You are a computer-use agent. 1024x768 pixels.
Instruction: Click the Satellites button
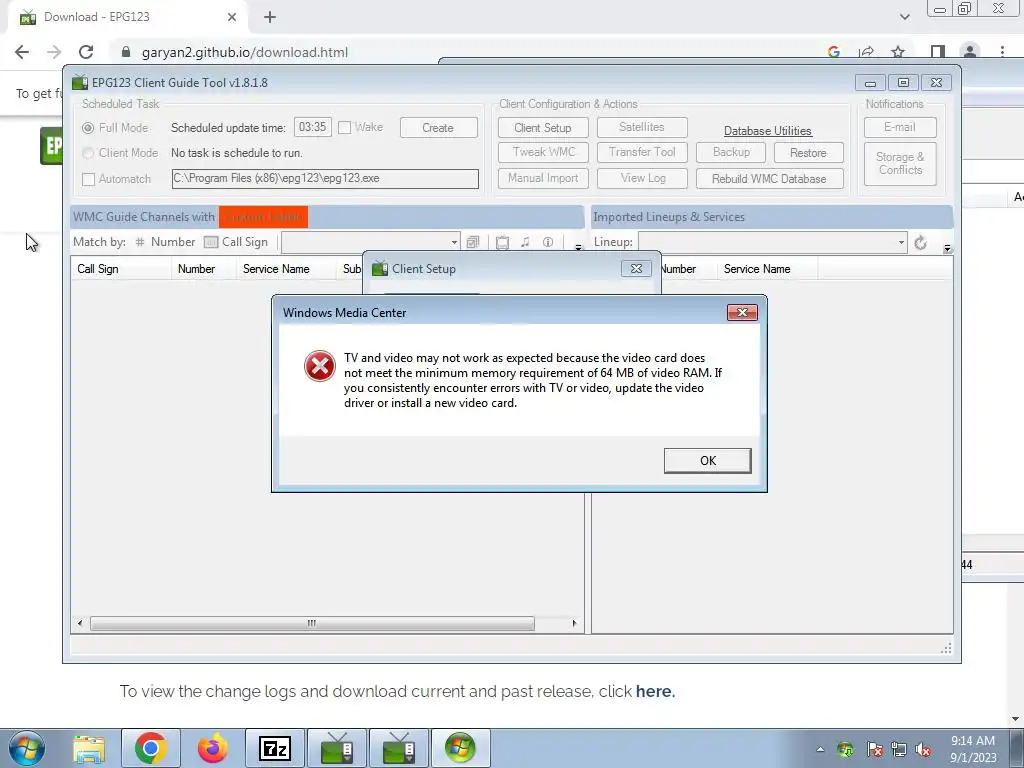[642, 127]
